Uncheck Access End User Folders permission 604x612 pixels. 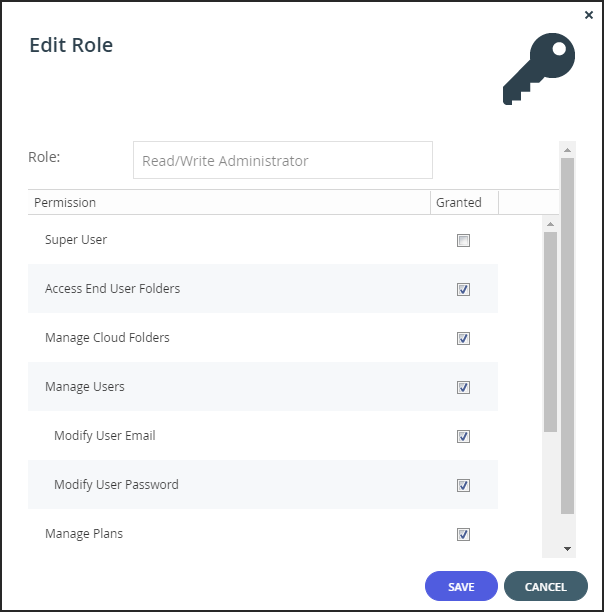[463, 290]
